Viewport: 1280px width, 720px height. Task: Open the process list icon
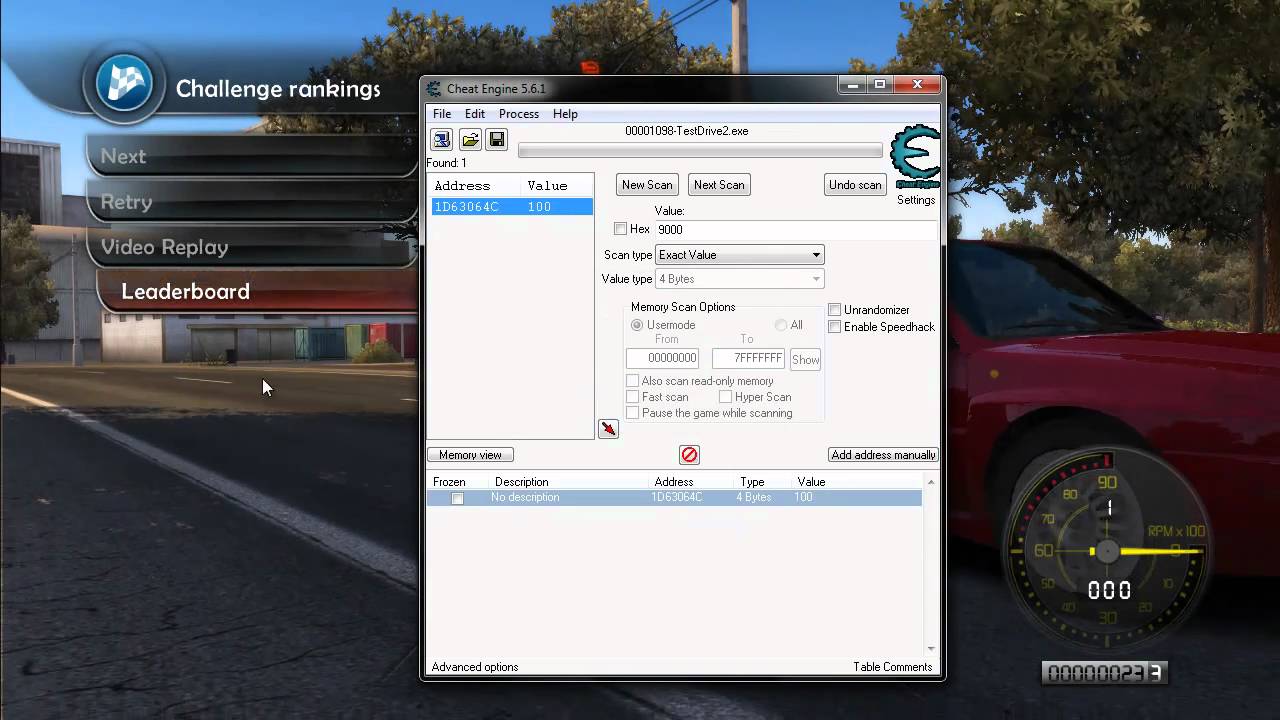pos(441,139)
